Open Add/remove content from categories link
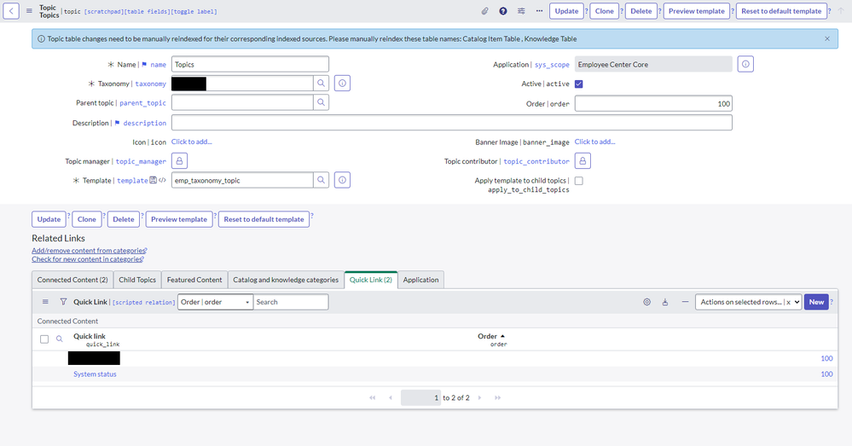Image resolution: width=852 pixels, height=446 pixels. 89,250
